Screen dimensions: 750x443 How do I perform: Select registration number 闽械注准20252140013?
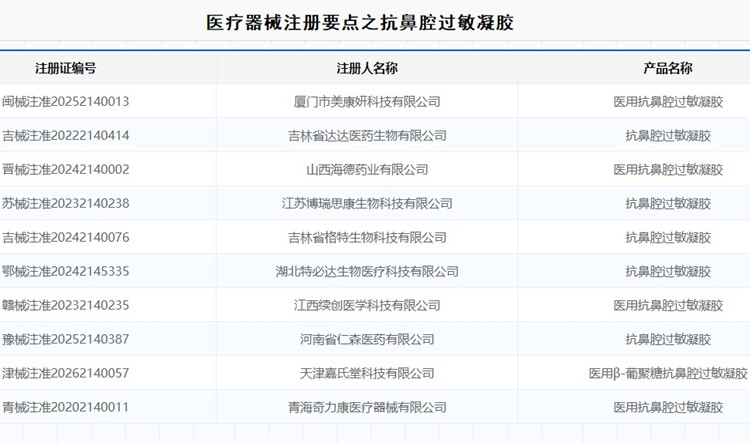tap(66, 101)
